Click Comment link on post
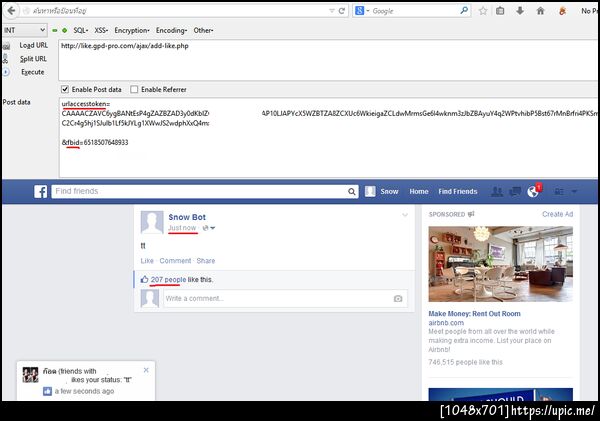This screenshot has width=600, height=421. [175, 261]
